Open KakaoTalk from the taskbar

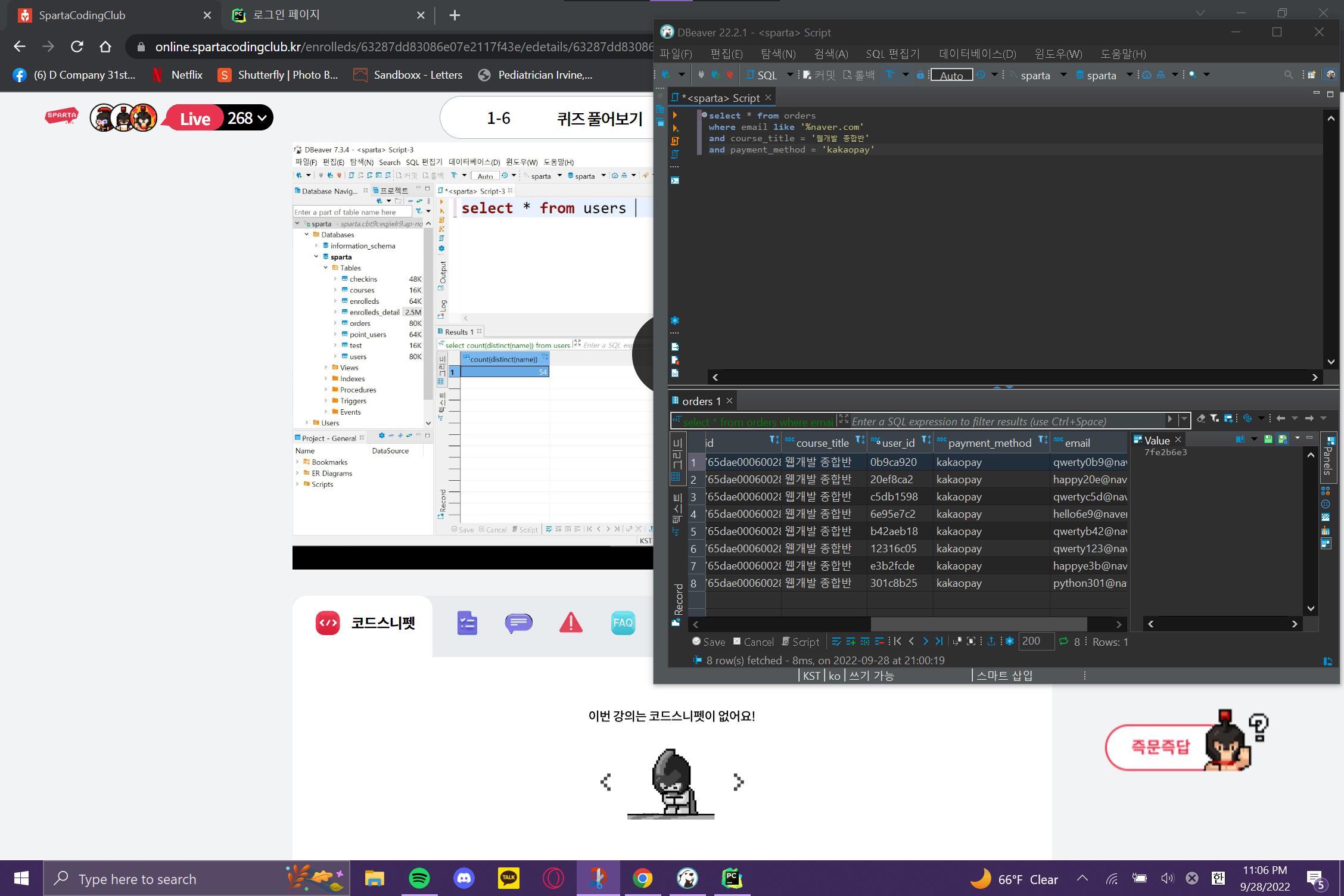point(509,878)
